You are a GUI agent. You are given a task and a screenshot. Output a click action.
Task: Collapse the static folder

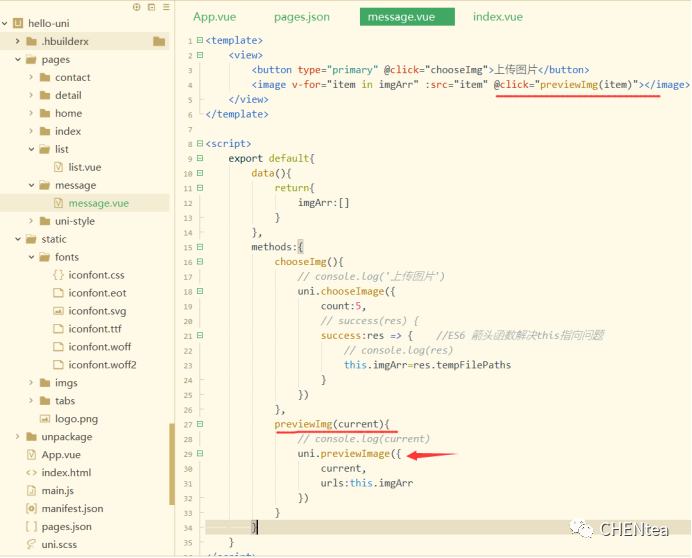point(18,239)
